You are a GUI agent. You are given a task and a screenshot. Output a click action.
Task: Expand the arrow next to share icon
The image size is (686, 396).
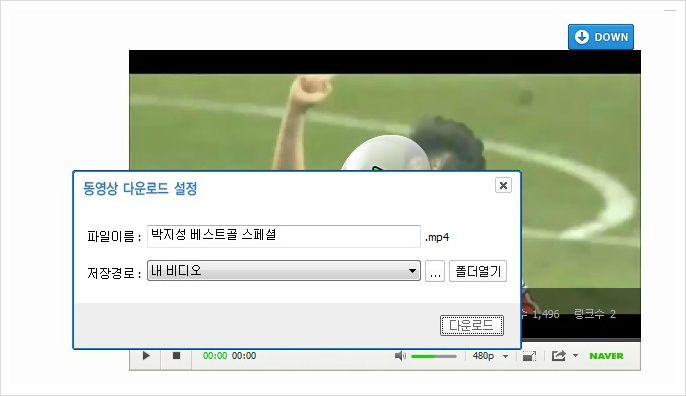tap(575, 355)
